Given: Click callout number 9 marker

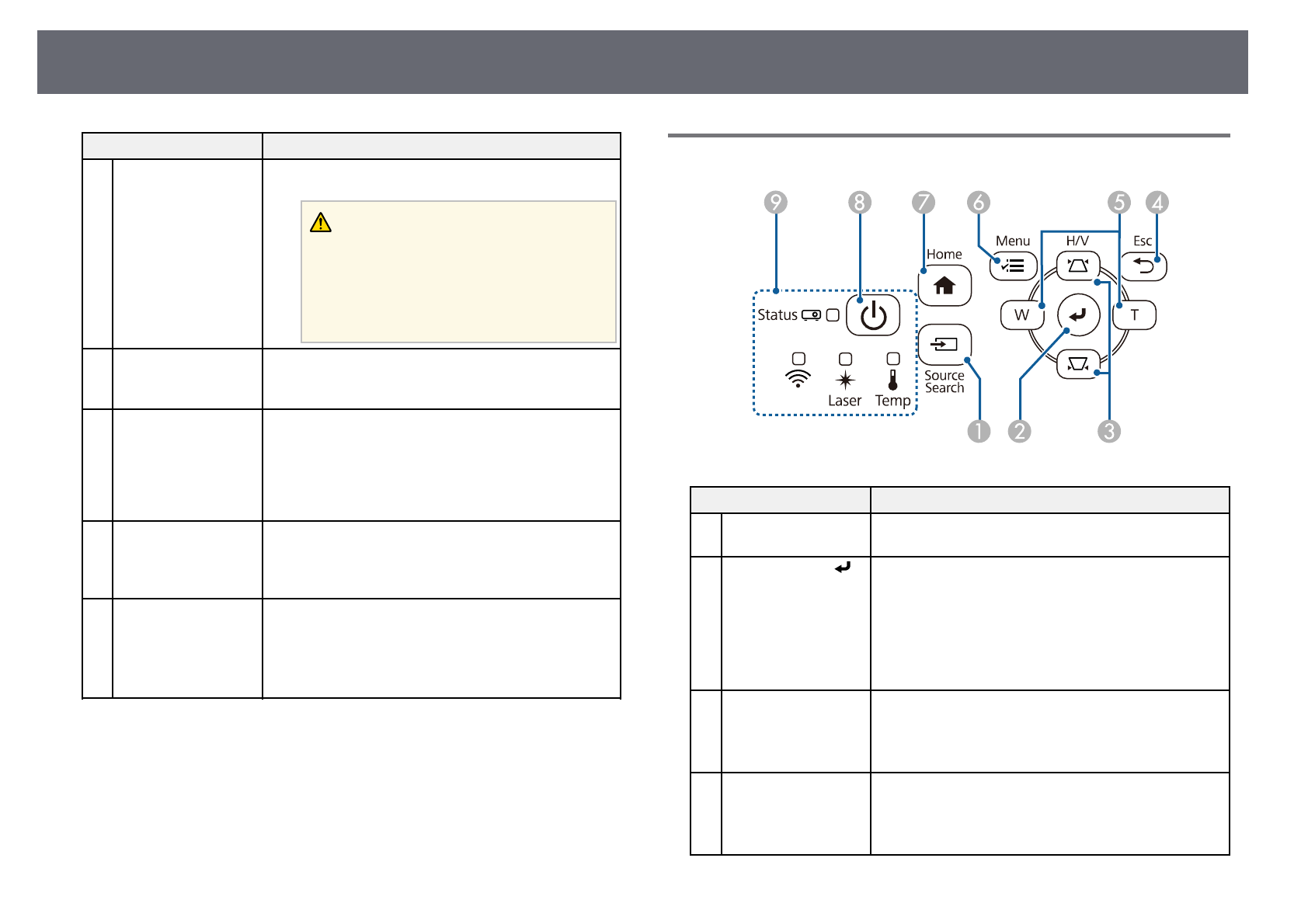Looking at the screenshot, I should tap(775, 203).
